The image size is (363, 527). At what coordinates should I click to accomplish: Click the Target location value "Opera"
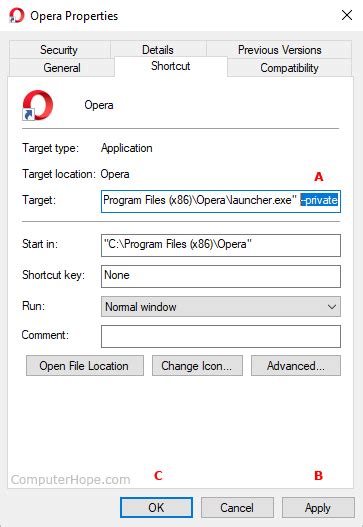coord(115,174)
